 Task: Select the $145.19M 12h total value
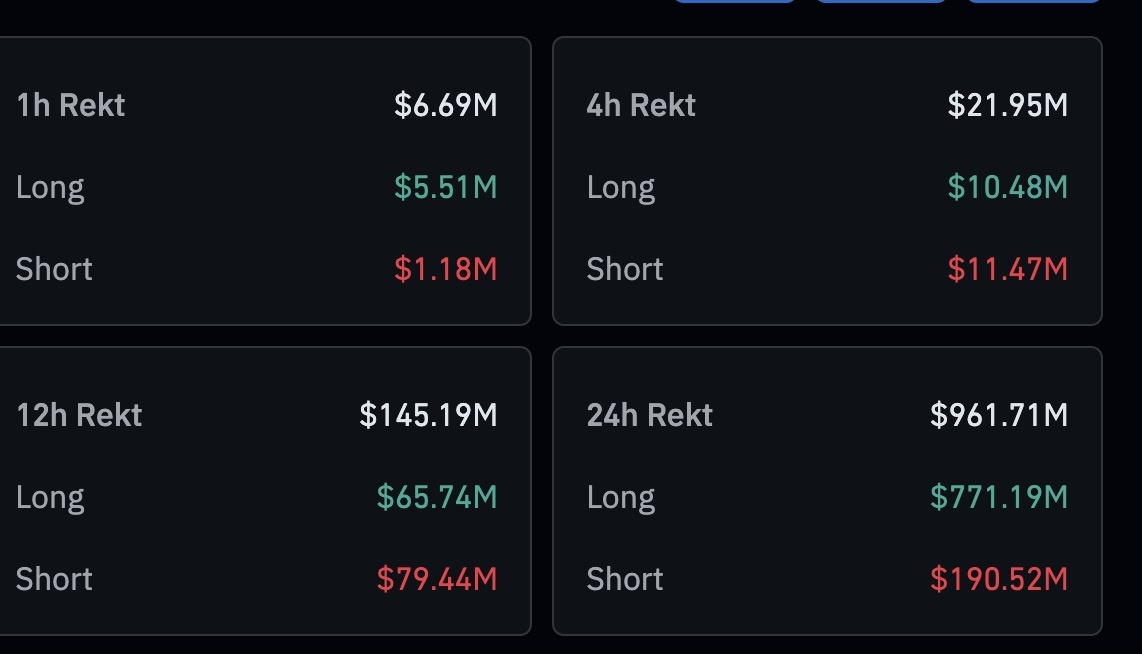click(x=428, y=415)
